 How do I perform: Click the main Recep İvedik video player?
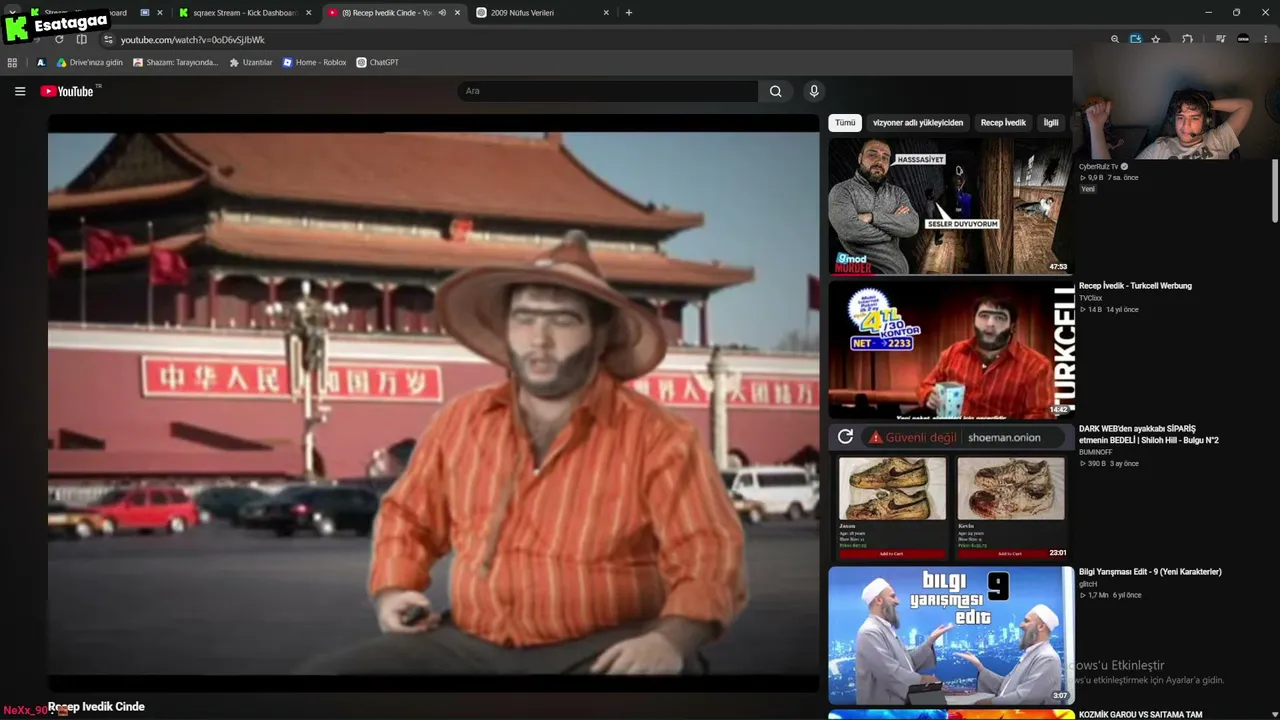coord(434,403)
